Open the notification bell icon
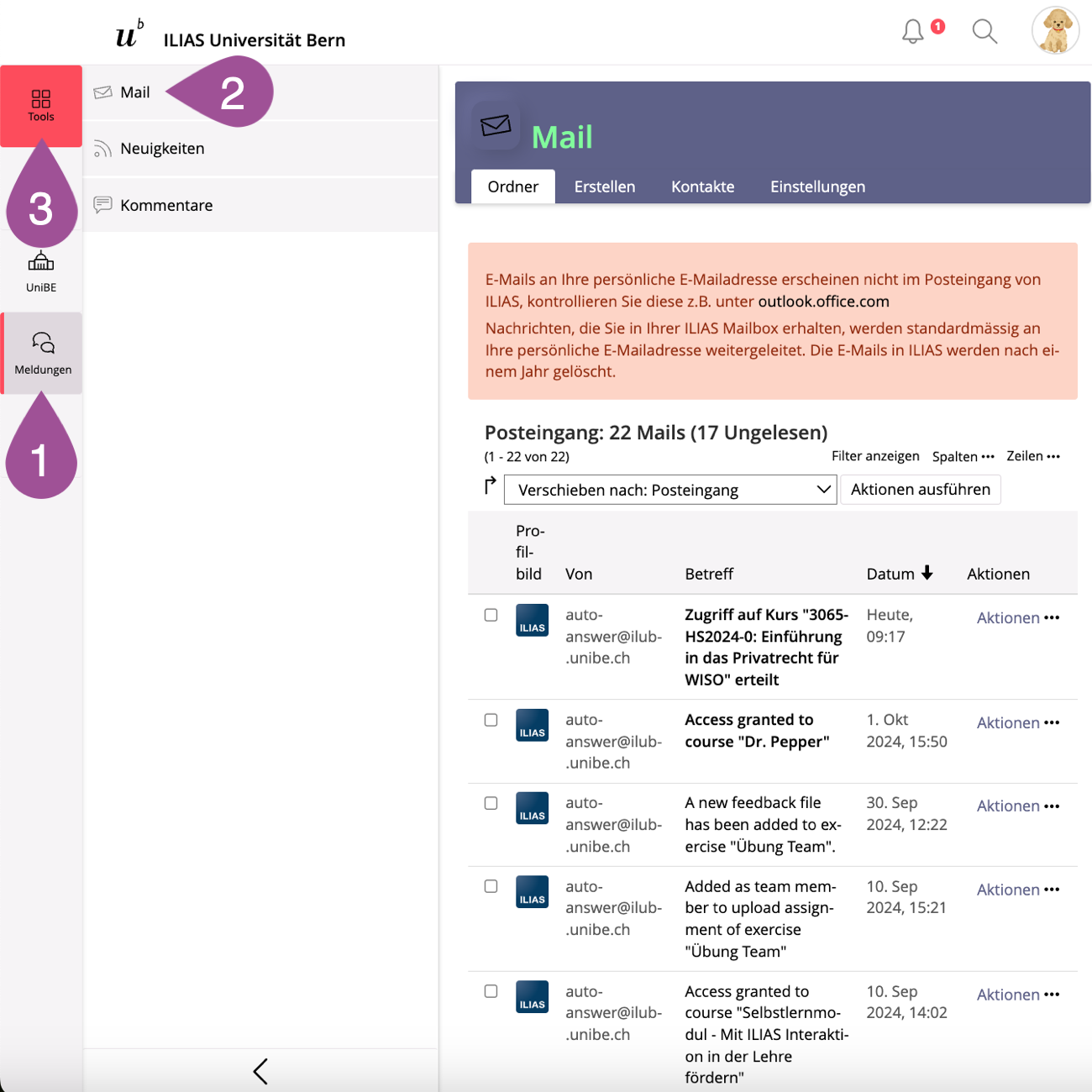This screenshot has height=1092, width=1092. [913, 32]
